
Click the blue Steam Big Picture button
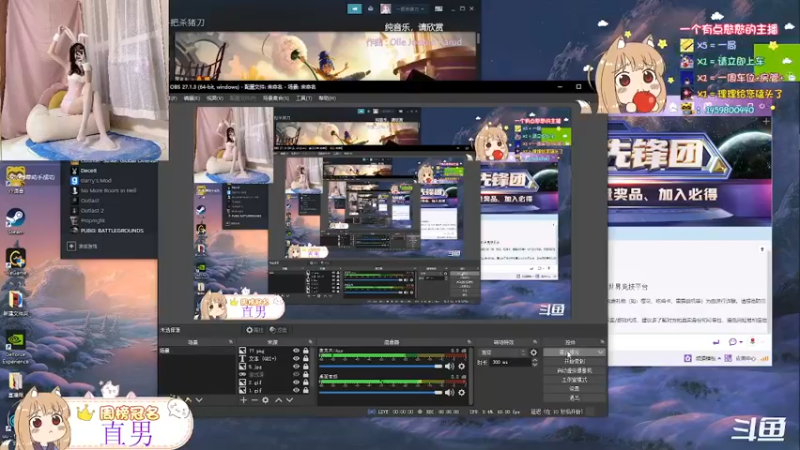click(x=354, y=8)
